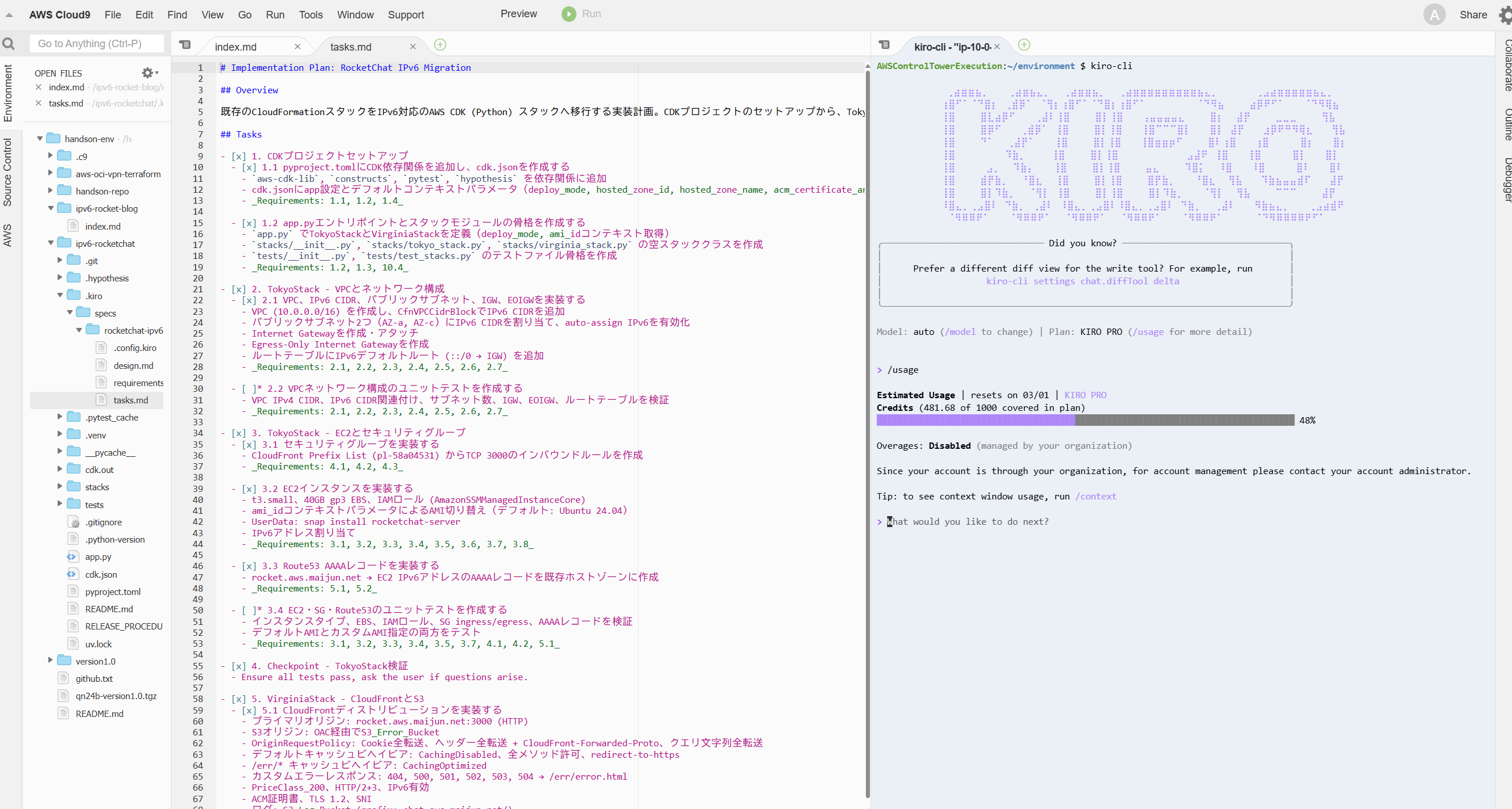
Task: Click the Preview button
Action: point(518,14)
